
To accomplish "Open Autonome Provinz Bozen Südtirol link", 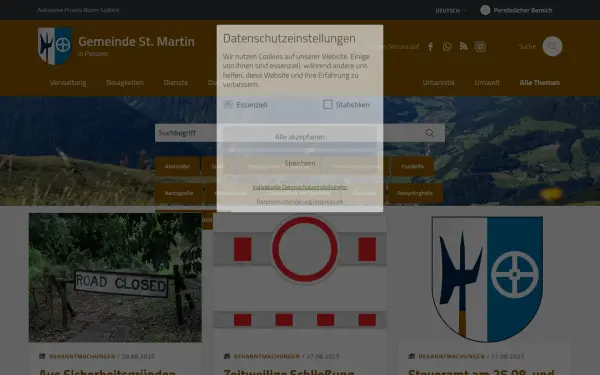I will (x=78, y=10).
